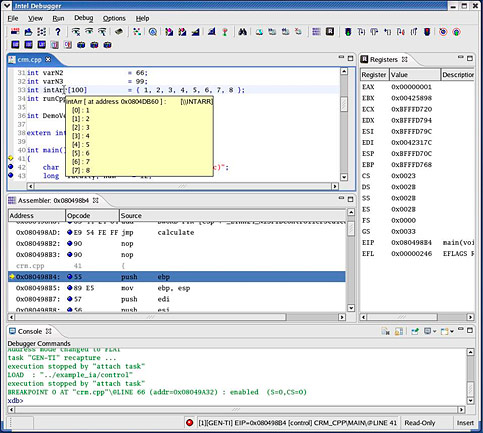
Task: Minimize the Console panel
Action: pyautogui.click(x=461, y=330)
